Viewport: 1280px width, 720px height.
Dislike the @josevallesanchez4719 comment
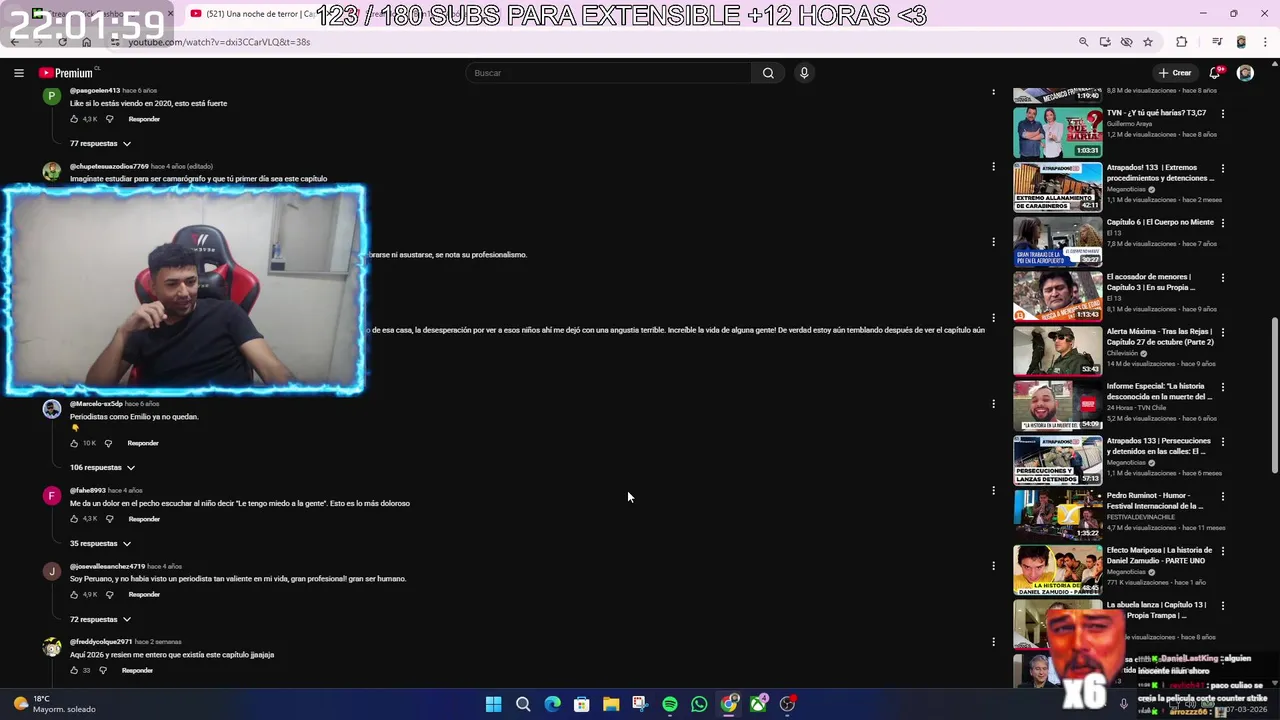[110, 594]
